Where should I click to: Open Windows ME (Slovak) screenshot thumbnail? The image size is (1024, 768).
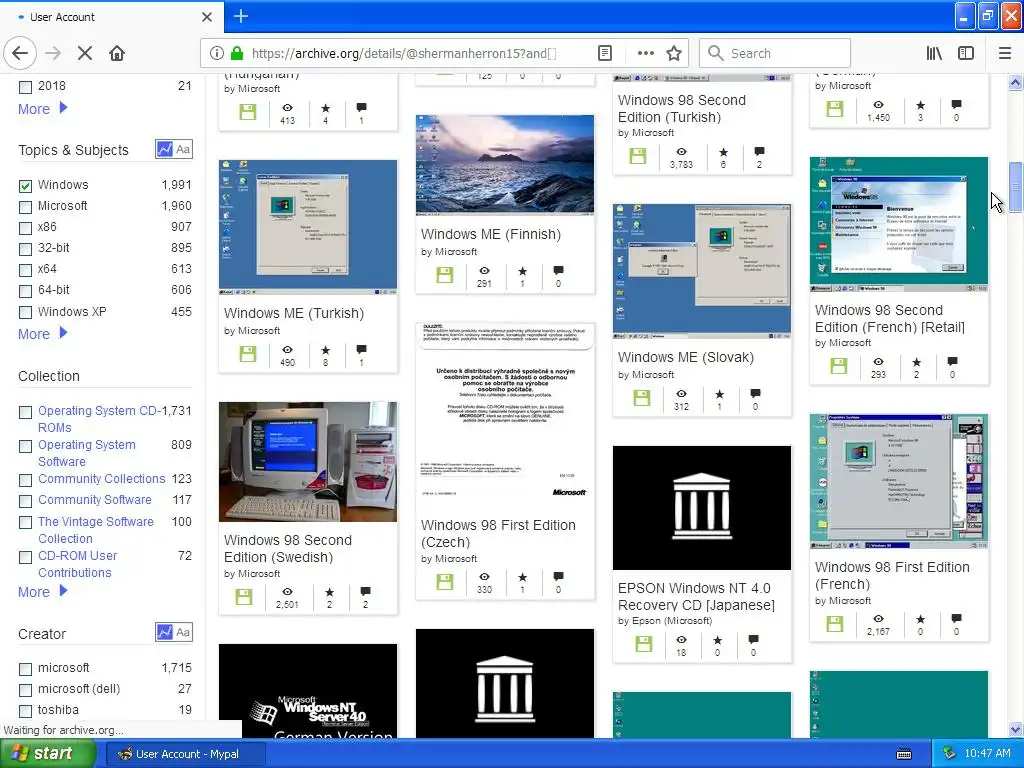(701, 271)
